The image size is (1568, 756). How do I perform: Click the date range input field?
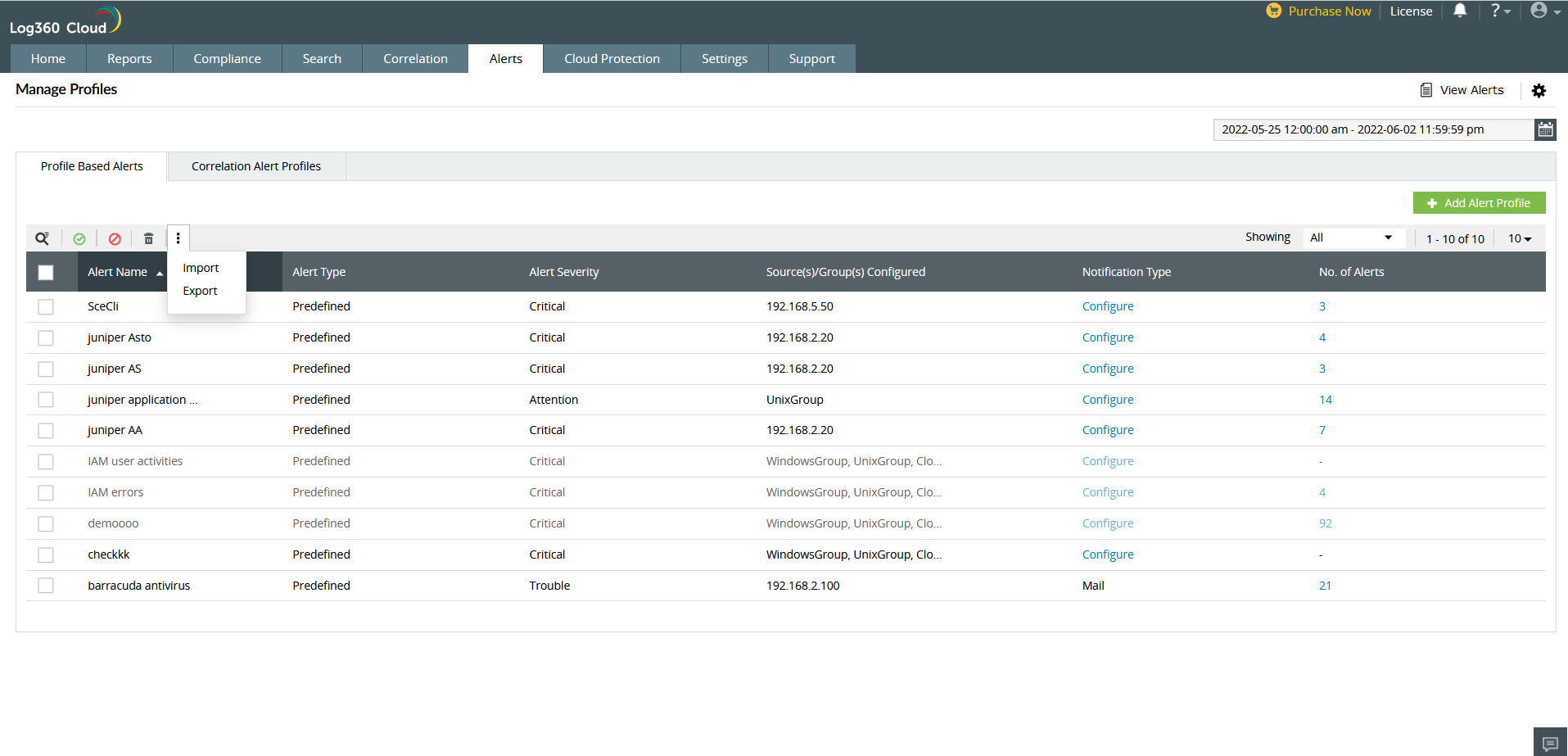pyautogui.click(x=1372, y=129)
